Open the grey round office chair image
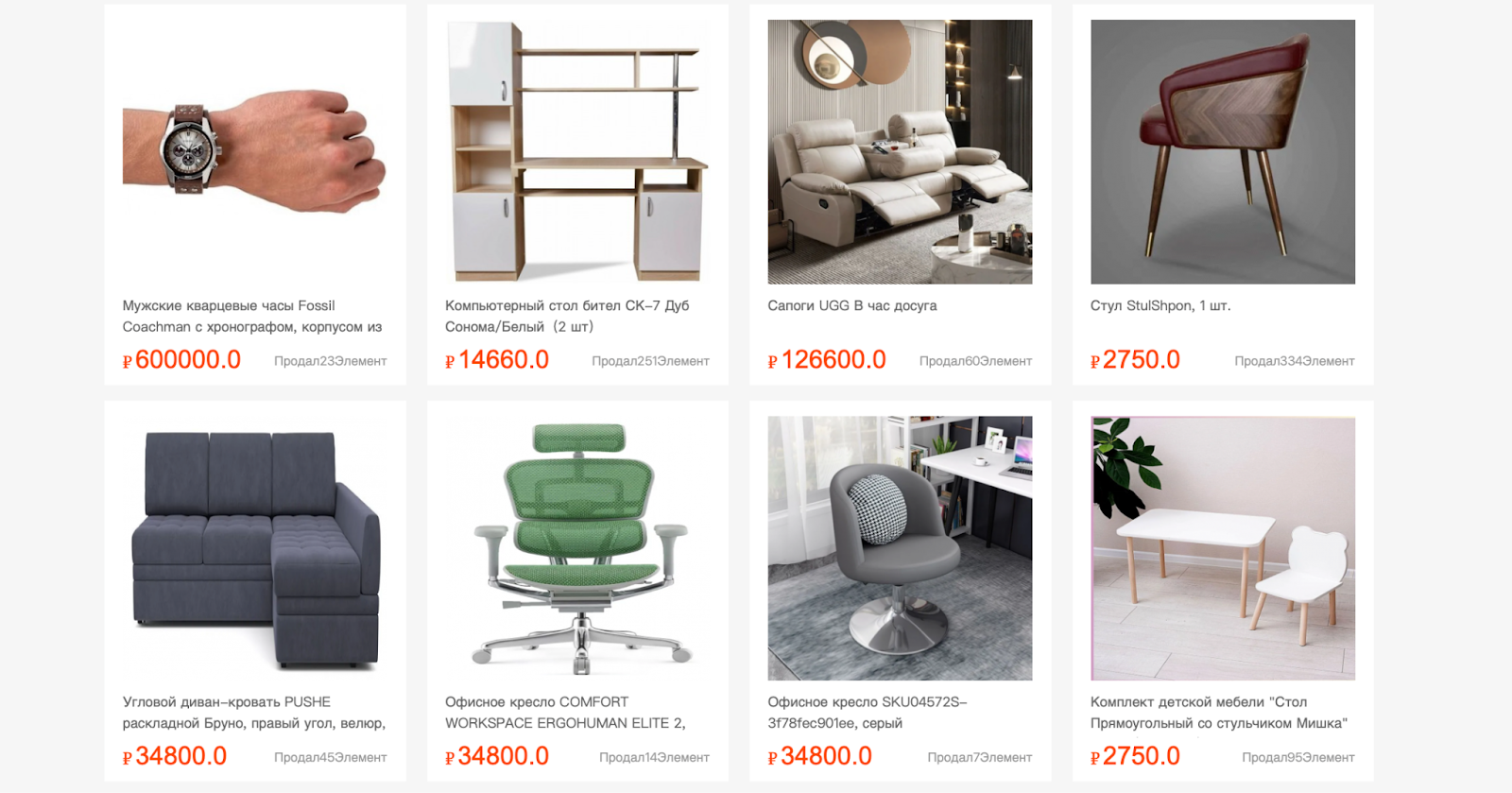The image size is (1512, 793). (900, 548)
